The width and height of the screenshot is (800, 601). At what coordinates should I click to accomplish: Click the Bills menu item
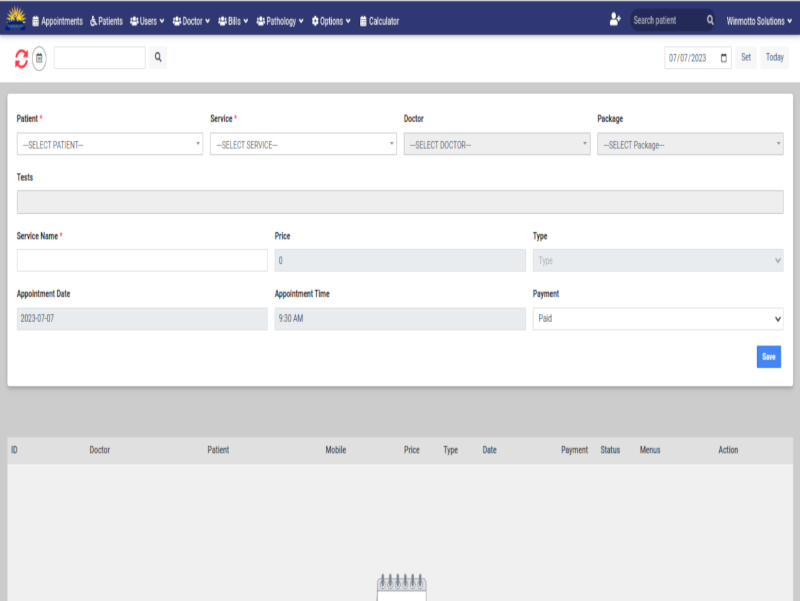click(x=233, y=18)
